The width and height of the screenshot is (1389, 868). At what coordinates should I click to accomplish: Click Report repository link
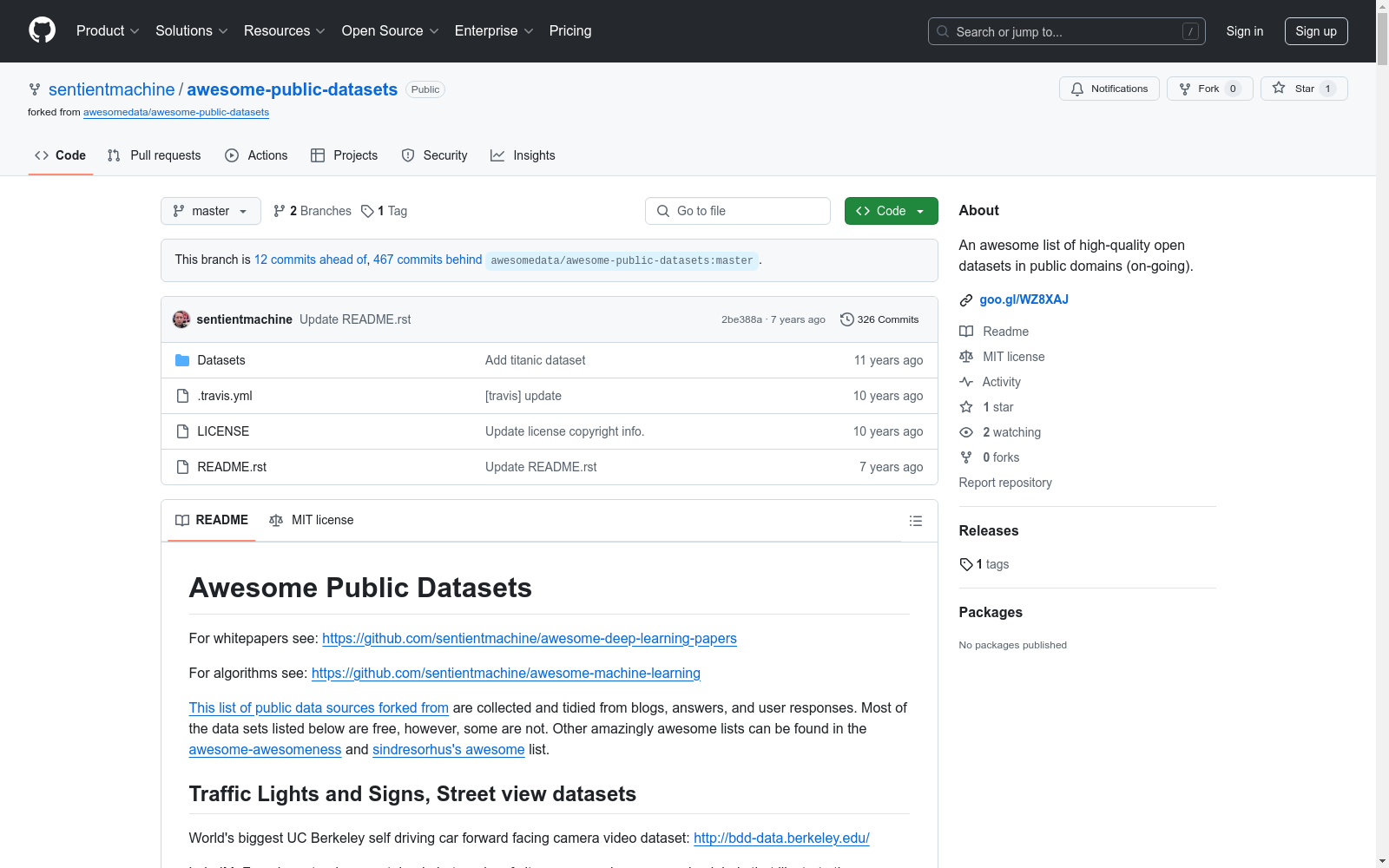tap(1005, 483)
